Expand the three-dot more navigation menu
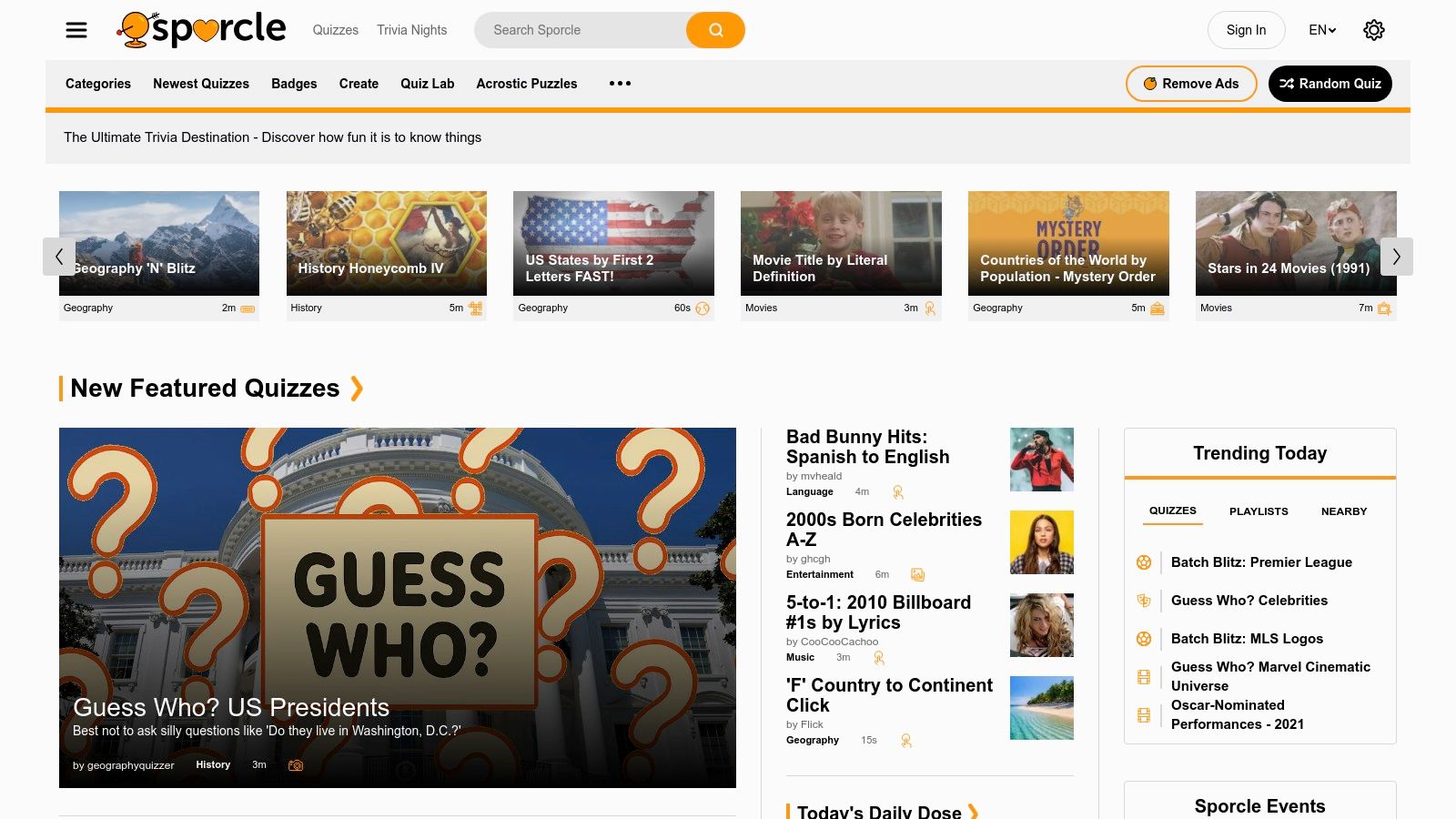1456x819 pixels. pos(620,84)
